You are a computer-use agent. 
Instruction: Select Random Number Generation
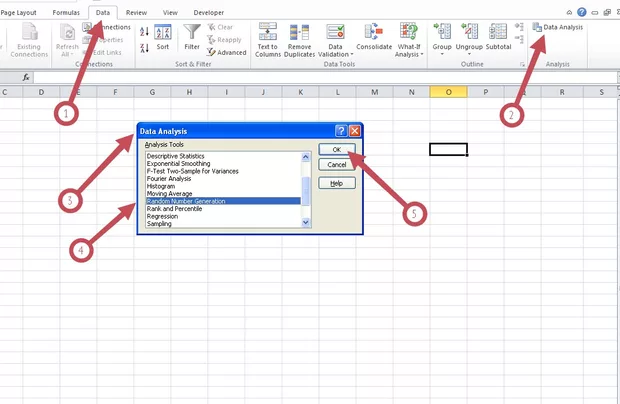[223, 201]
